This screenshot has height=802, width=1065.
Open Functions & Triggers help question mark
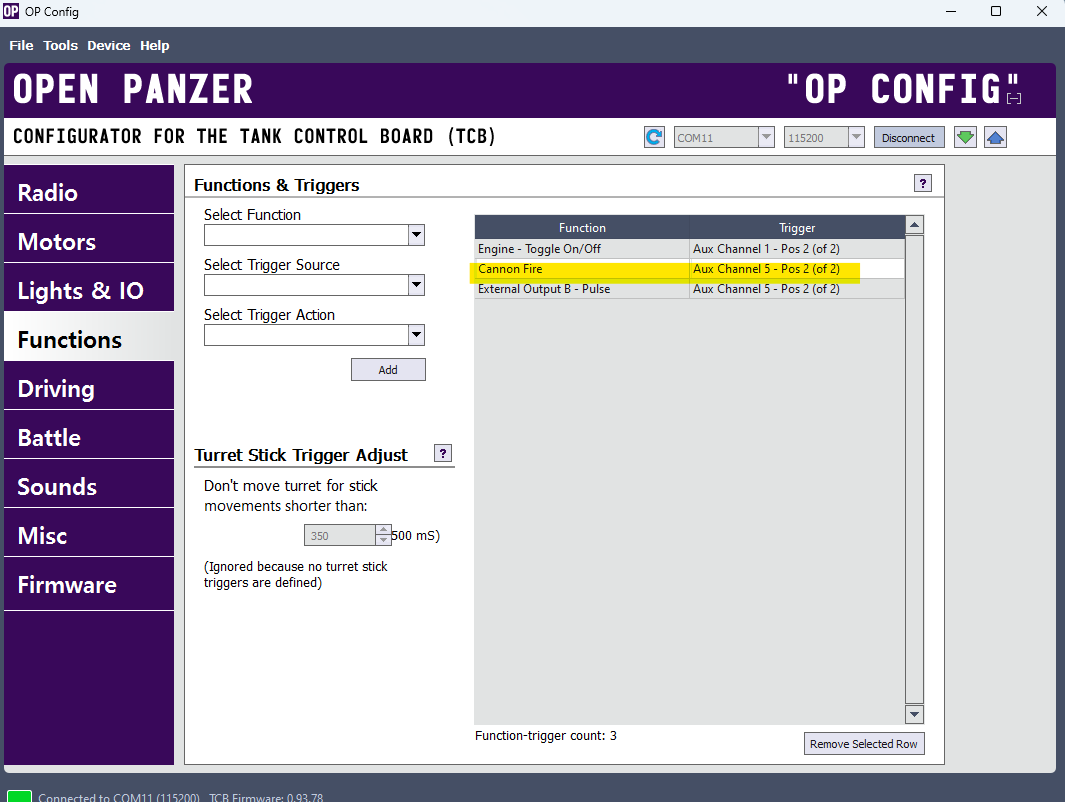click(922, 183)
